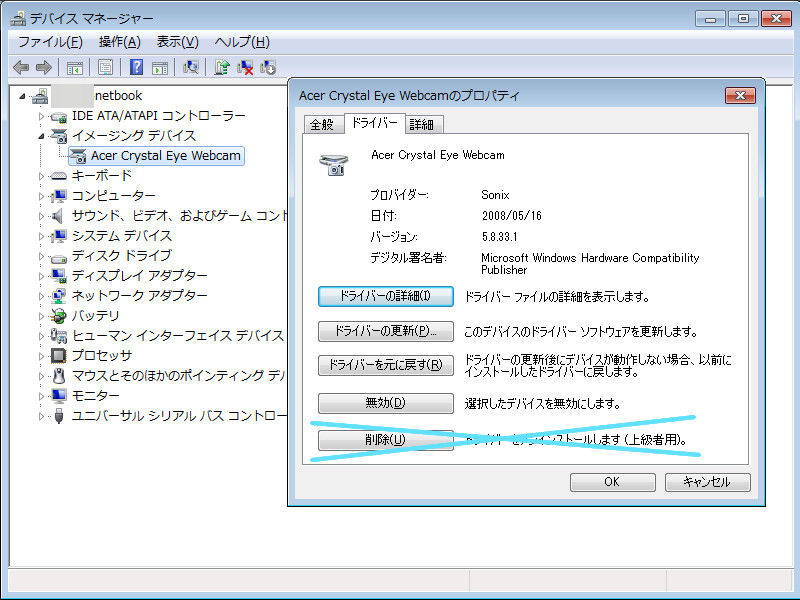Click the back navigation arrow in Device Manager
Screen dimensions: 800x600
[23, 67]
